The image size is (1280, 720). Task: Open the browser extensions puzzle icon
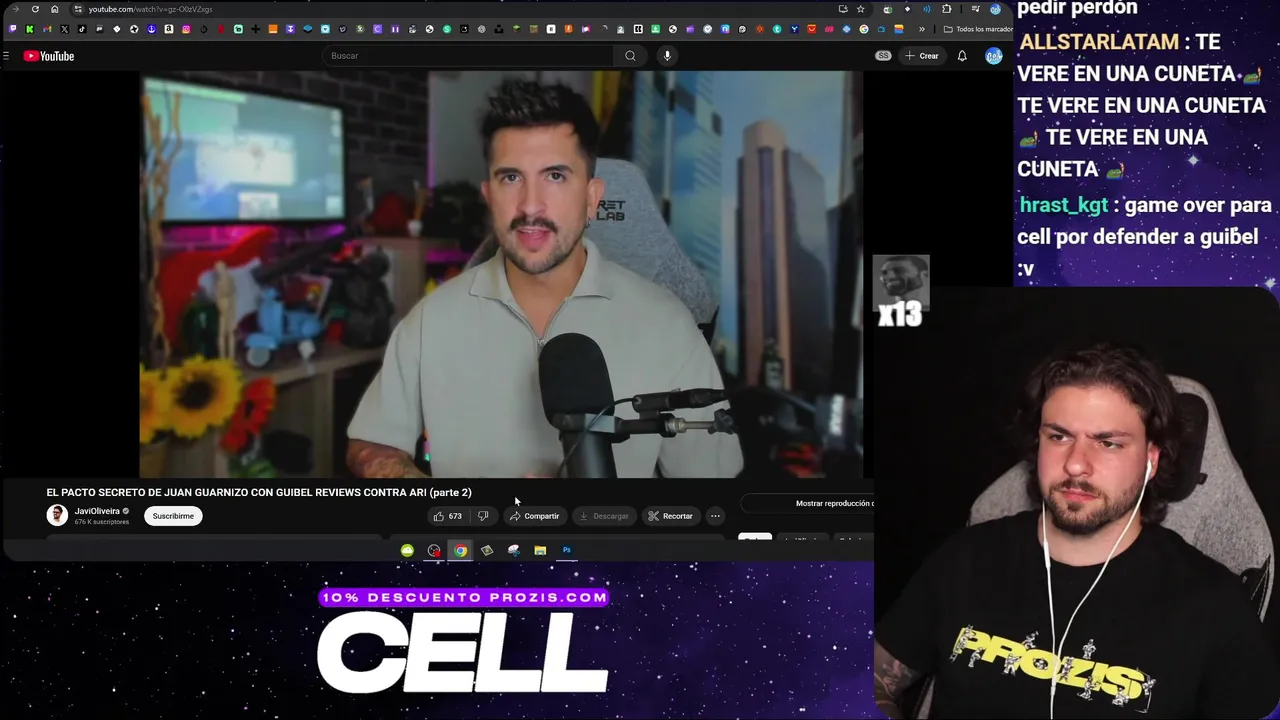click(x=946, y=9)
